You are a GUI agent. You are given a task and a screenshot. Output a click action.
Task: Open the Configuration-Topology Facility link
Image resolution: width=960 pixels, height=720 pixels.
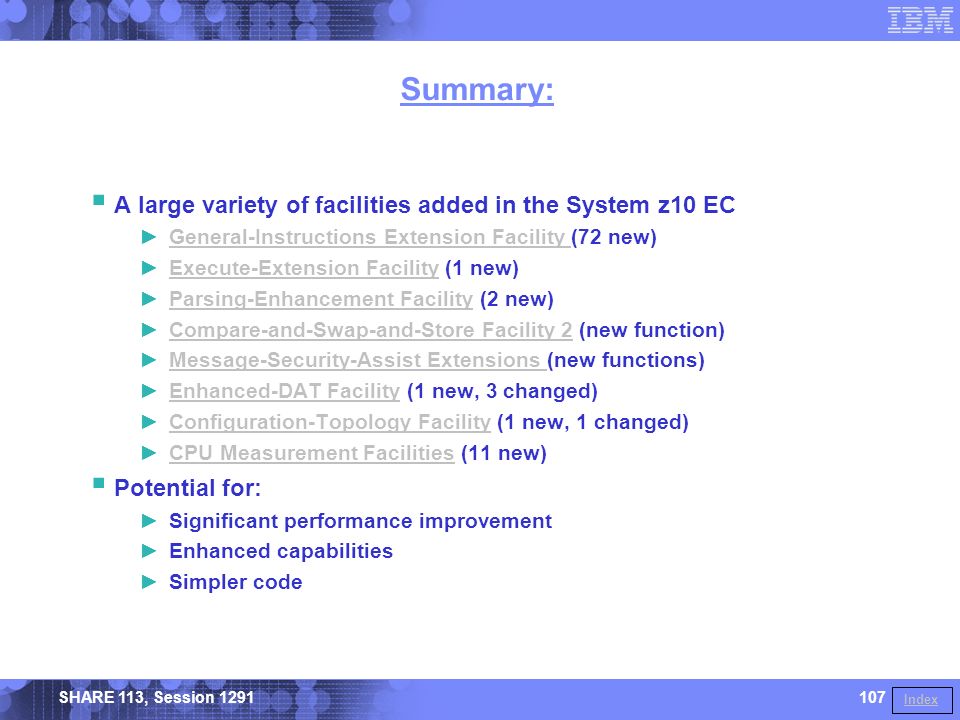[x=330, y=422]
